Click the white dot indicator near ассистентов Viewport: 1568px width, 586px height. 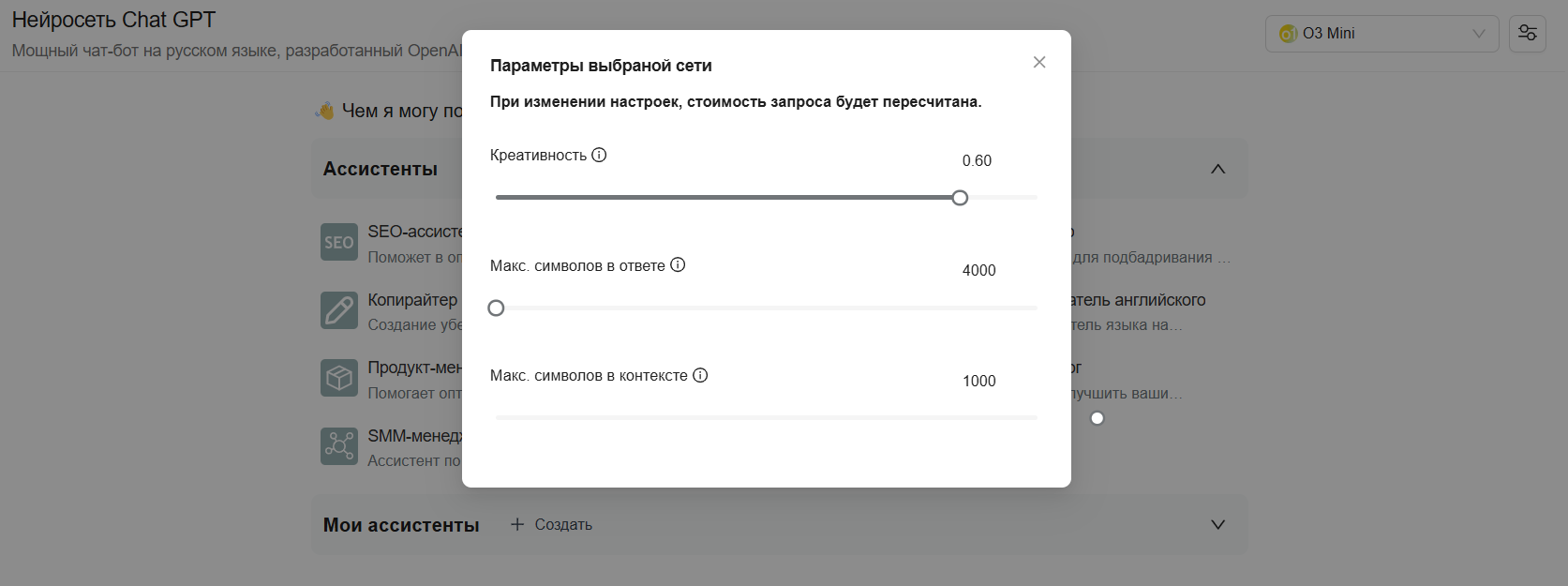1098,418
